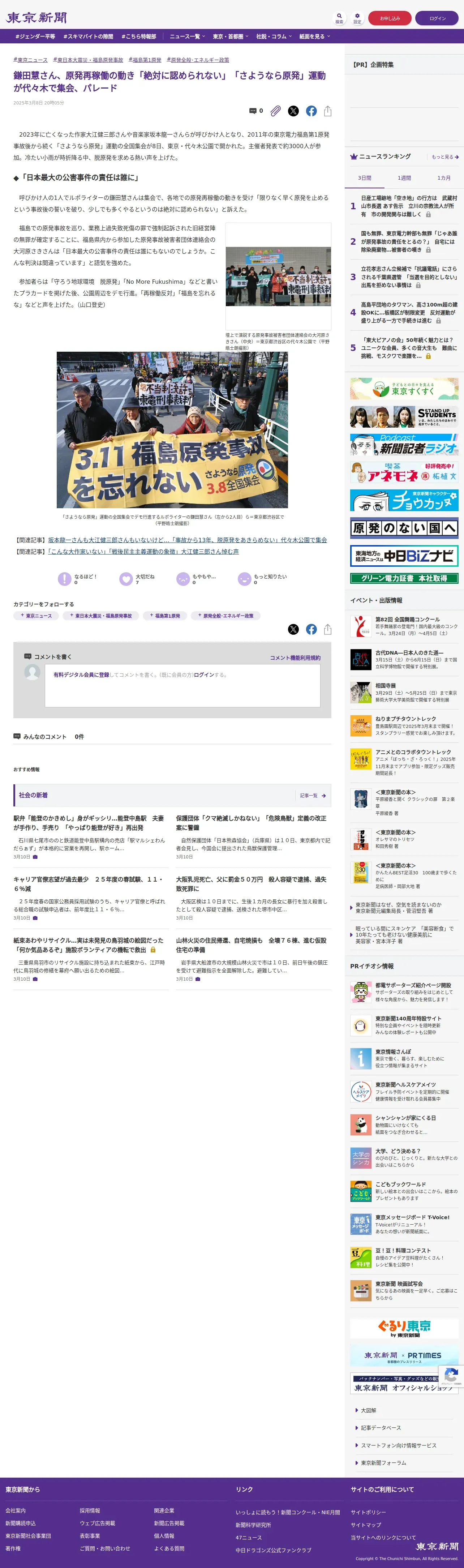Viewport: 464px width, 1568px height.
Task: Open the 会社案内 footer link
Action: tap(16, 1511)
